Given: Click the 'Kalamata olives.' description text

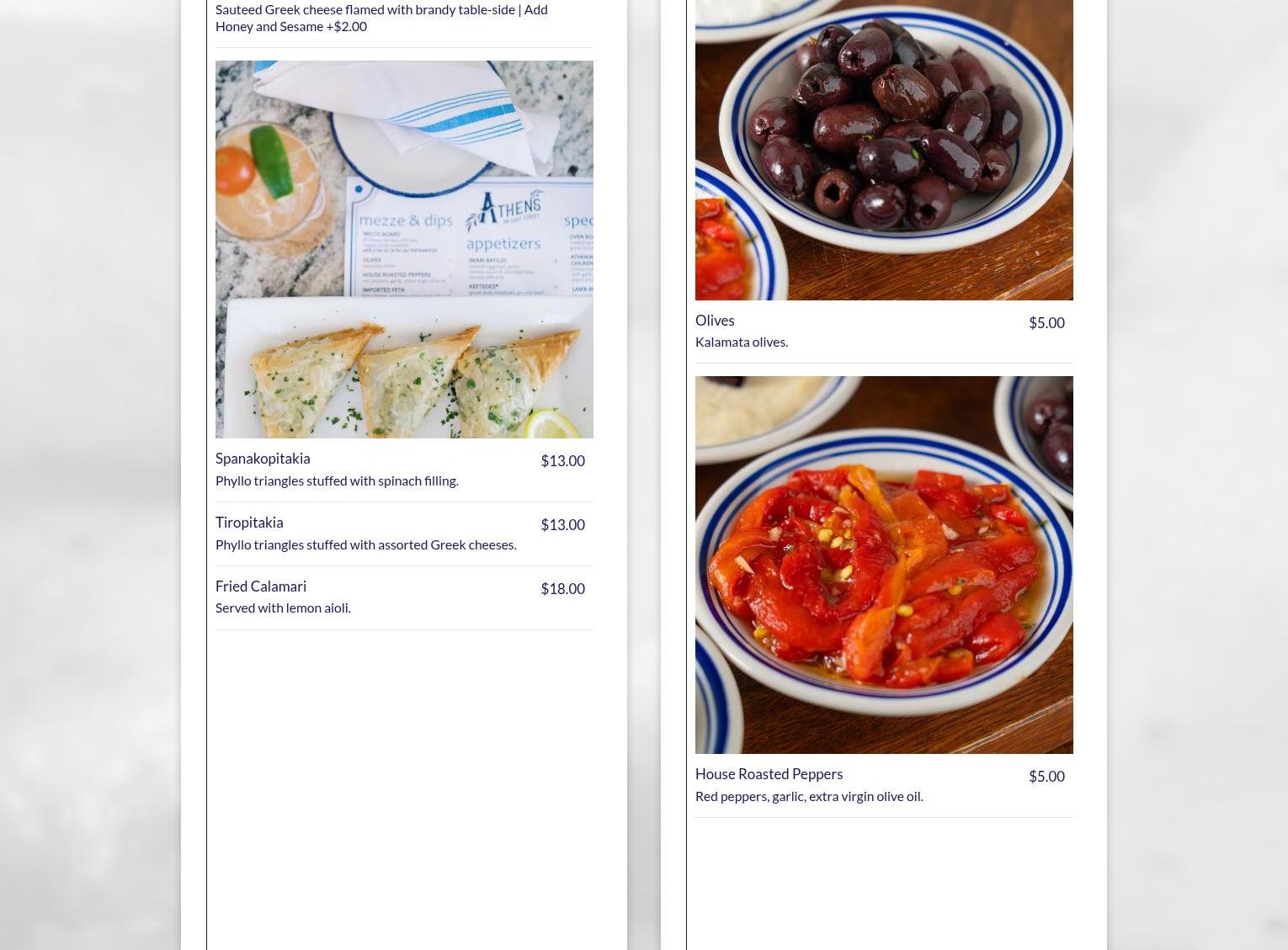Looking at the screenshot, I should pos(742,342).
